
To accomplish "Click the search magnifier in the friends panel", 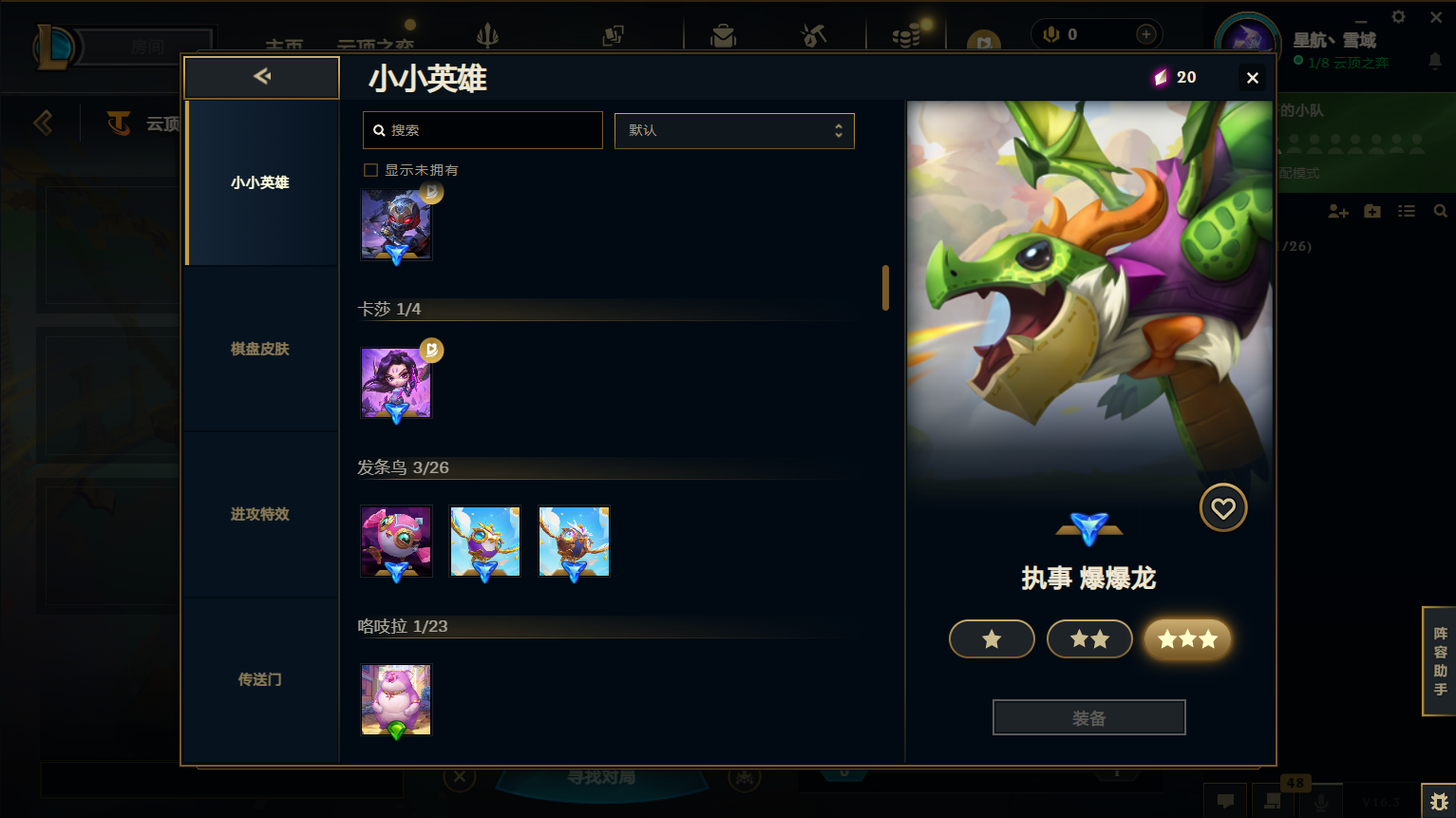I will pyautogui.click(x=1440, y=211).
